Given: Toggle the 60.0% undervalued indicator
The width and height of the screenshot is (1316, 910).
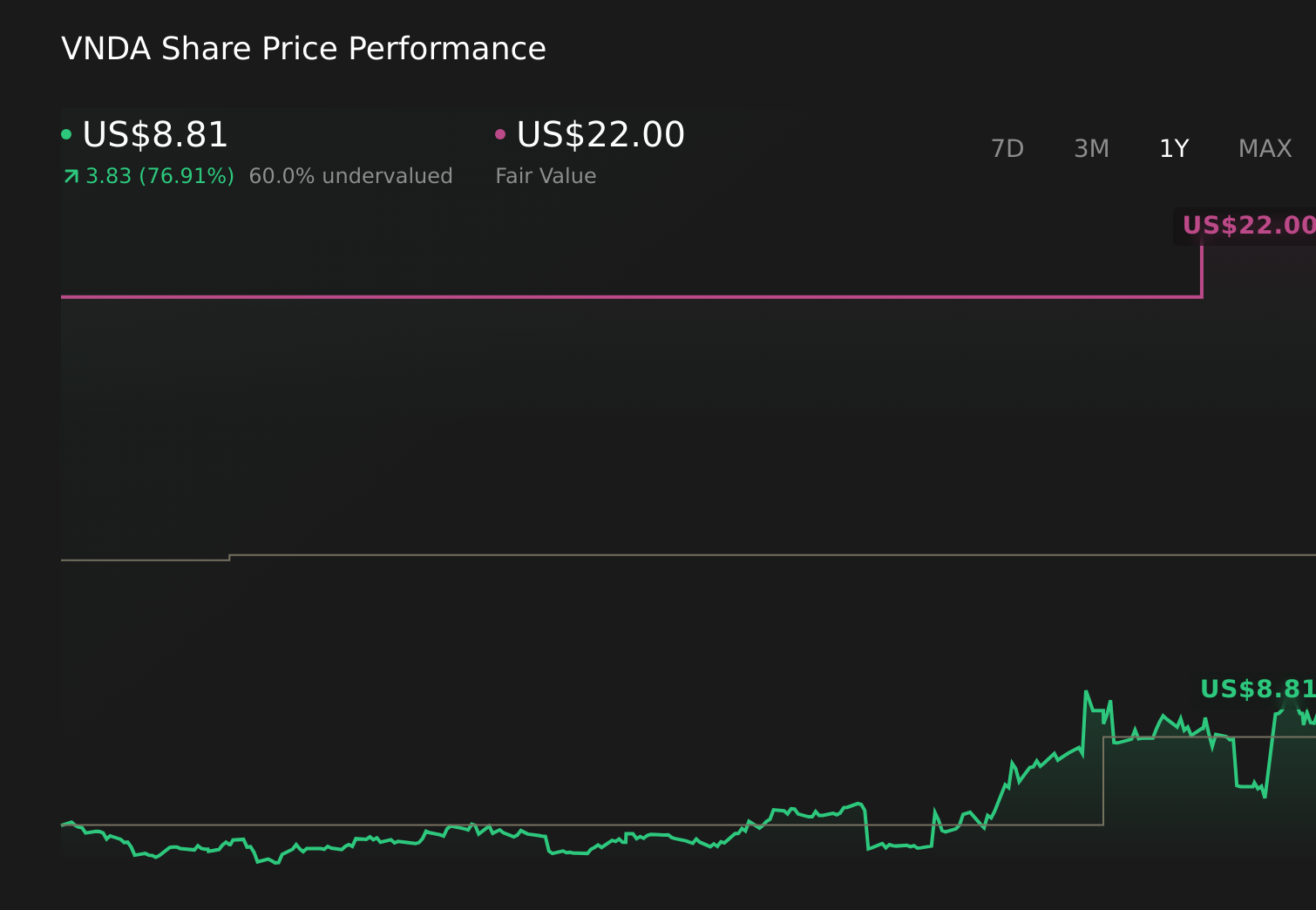Looking at the screenshot, I should (350, 175).
